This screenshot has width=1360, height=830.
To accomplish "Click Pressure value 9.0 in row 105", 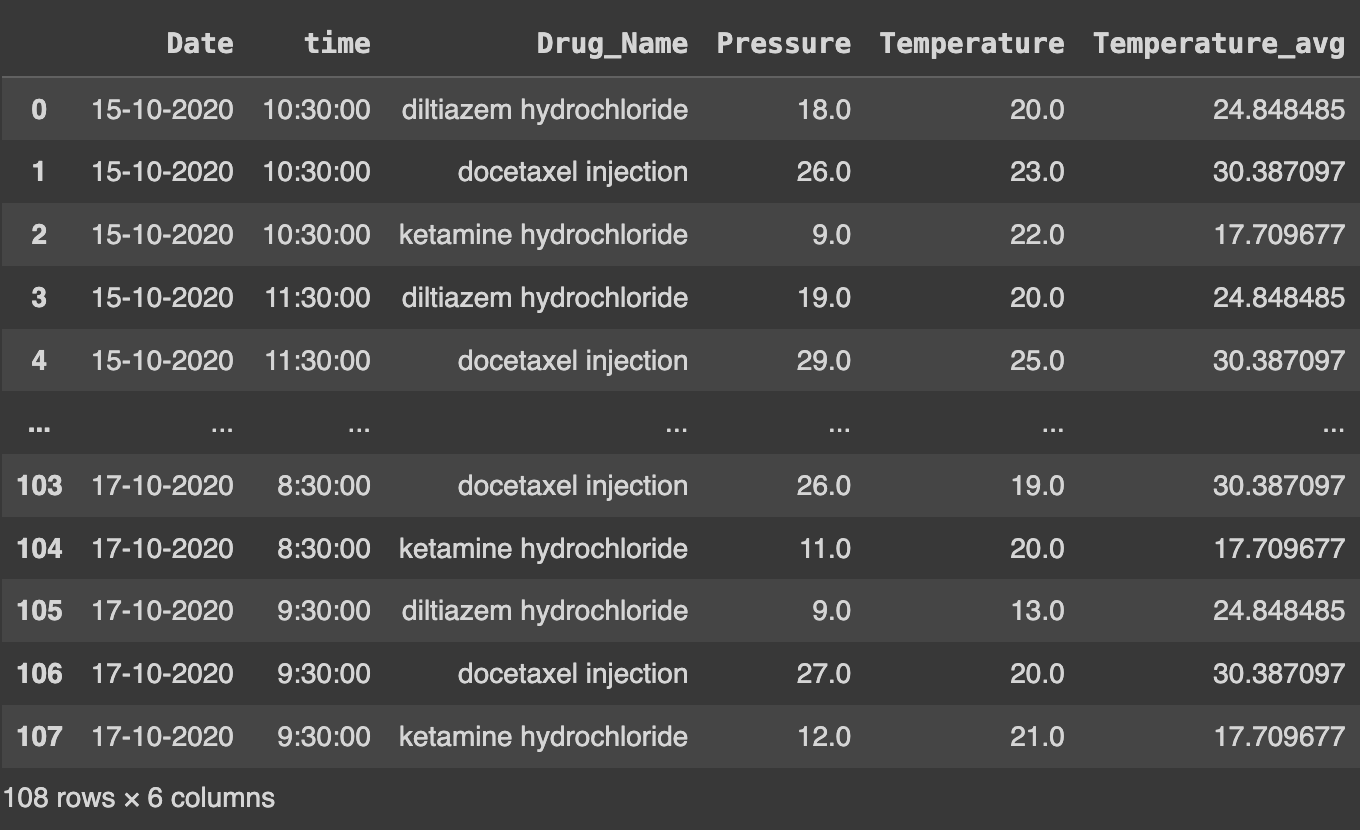I will pyautogui.click(x=831, y=611).
